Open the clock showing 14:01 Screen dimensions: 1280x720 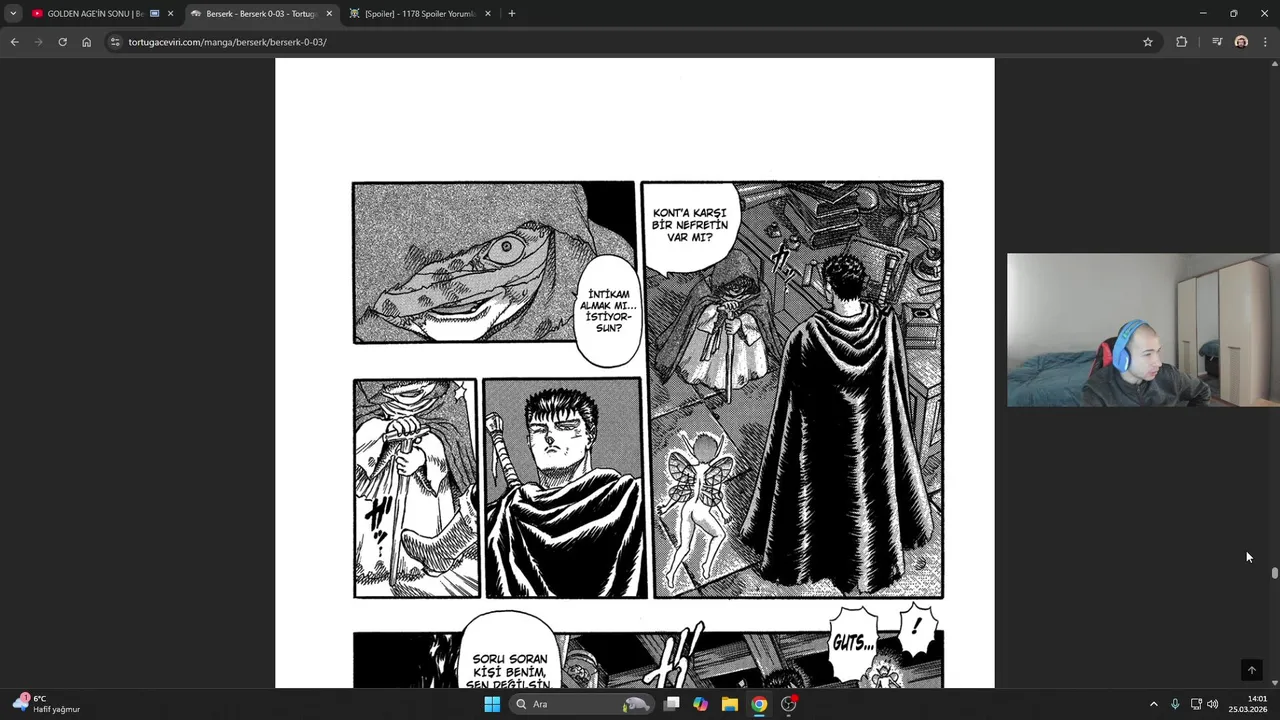1248,704
